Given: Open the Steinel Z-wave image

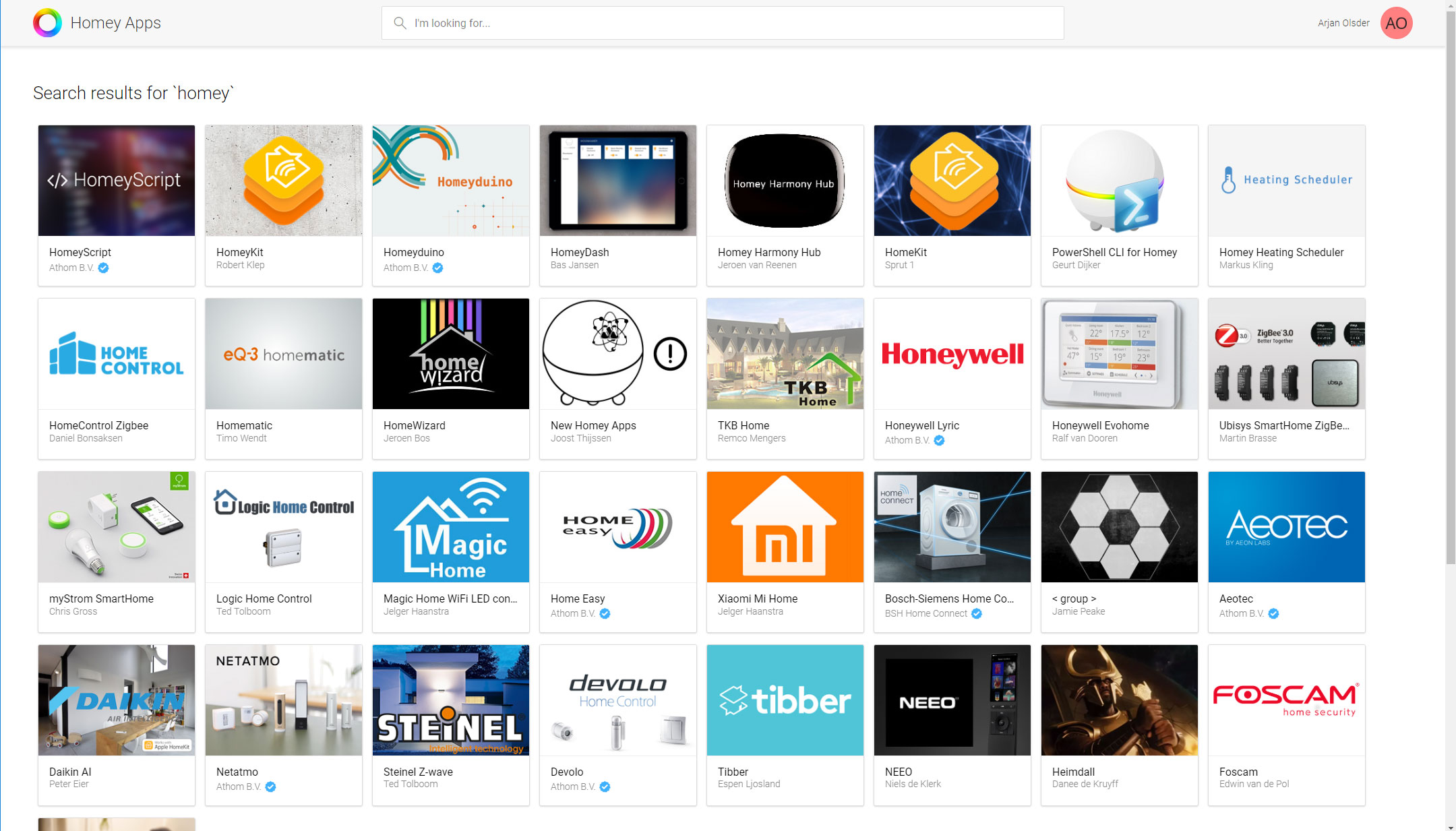Looking at the screenshot, I should click(451, 700).
